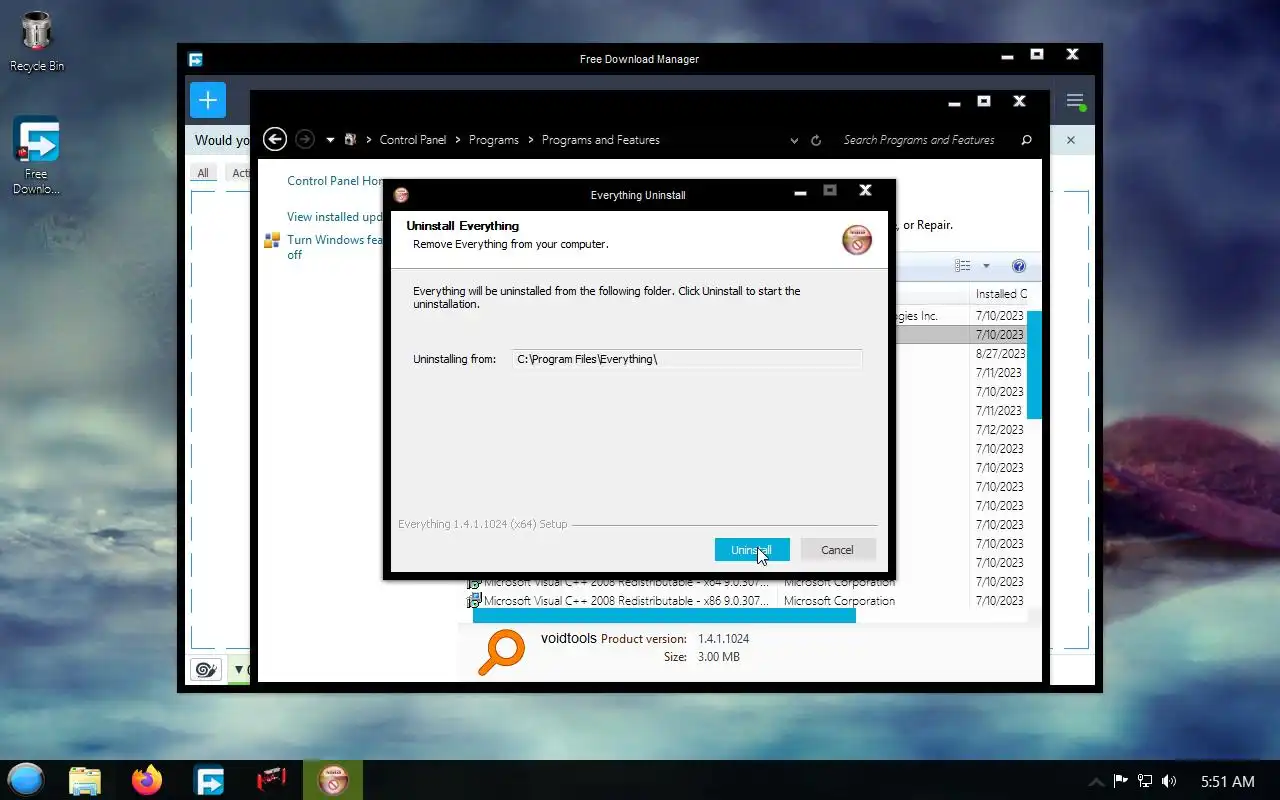Open the View installed updates link
The image size is (1280, 800).
pos(335,217)
